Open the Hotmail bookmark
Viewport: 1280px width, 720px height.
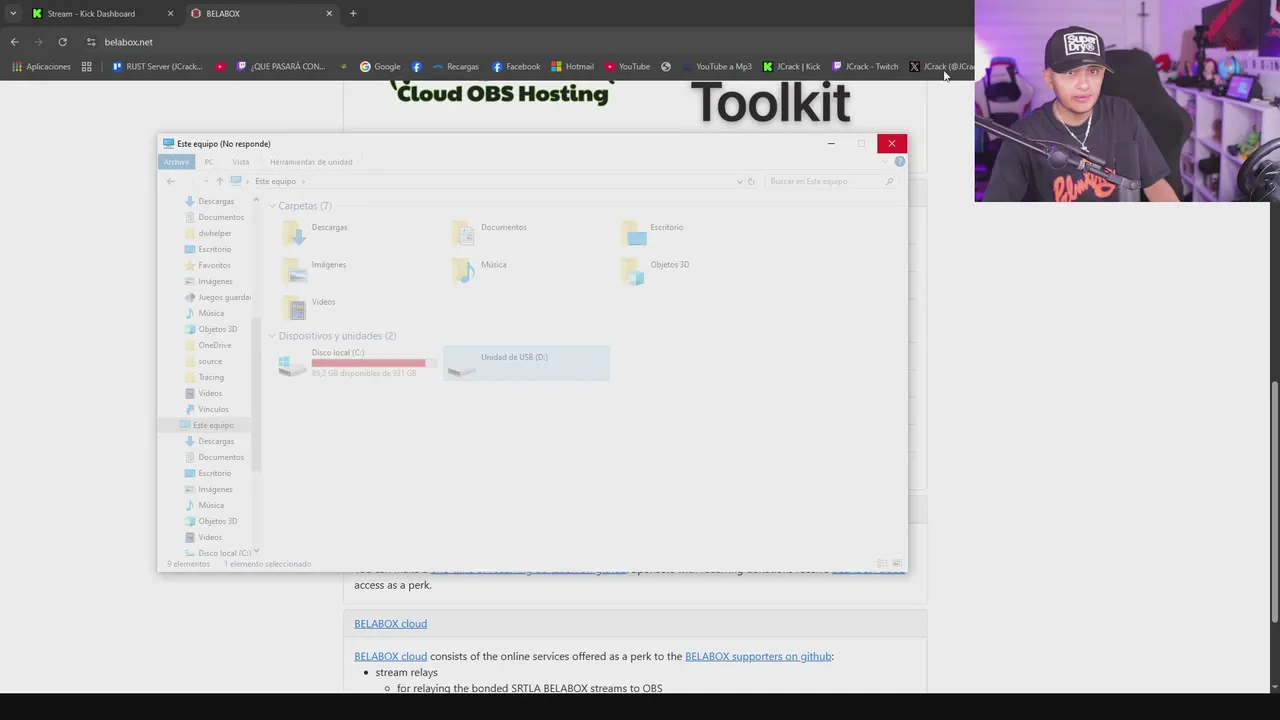tap(572, 67)
